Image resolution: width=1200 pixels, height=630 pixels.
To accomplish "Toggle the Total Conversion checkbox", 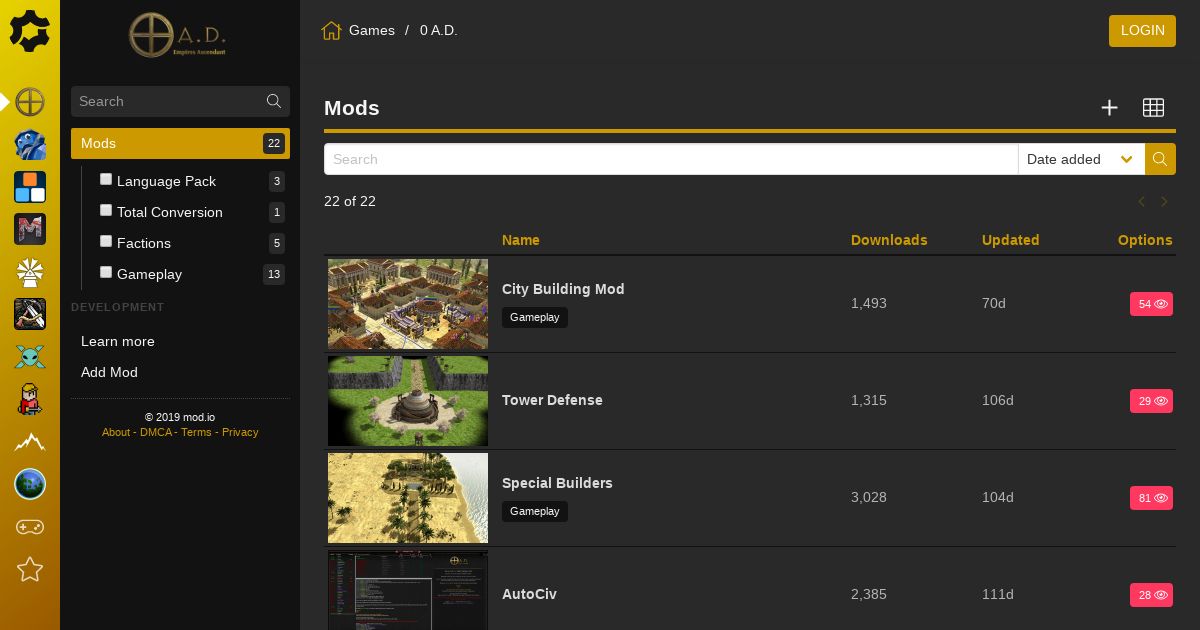I will click(x=106, y=210).
